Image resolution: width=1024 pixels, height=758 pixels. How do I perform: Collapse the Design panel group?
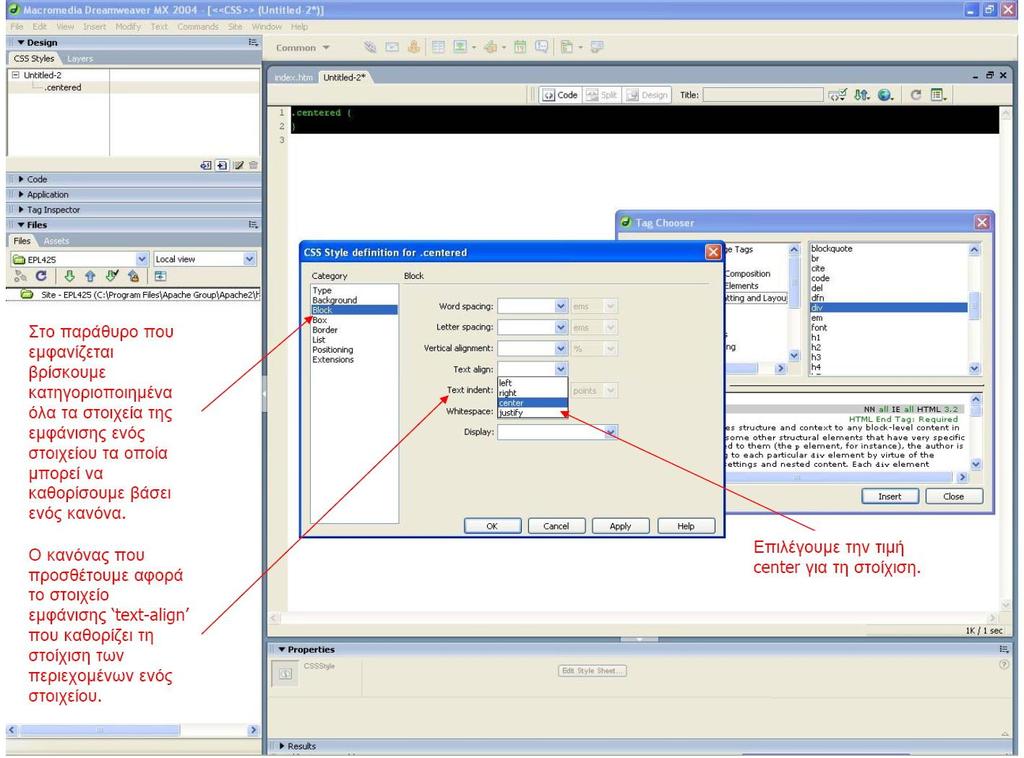[x=21, y=42]
